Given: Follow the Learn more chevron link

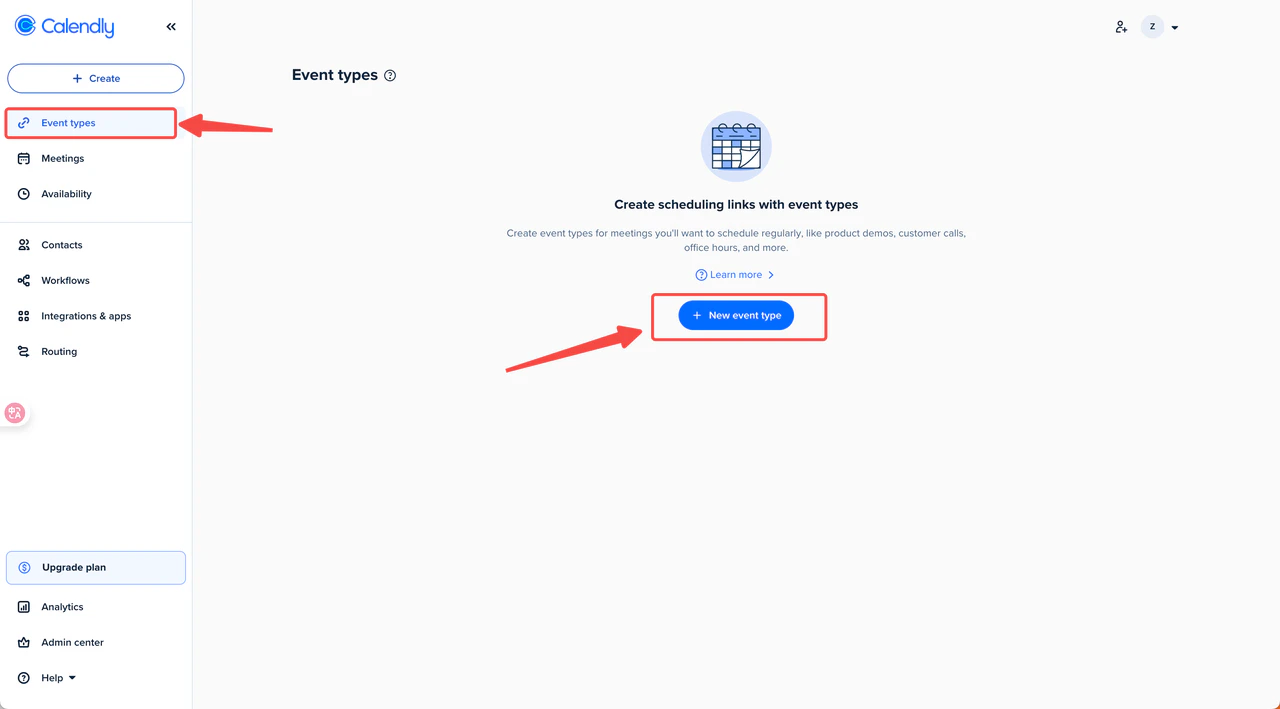Looking at the screenshot, I should point(735,275).
